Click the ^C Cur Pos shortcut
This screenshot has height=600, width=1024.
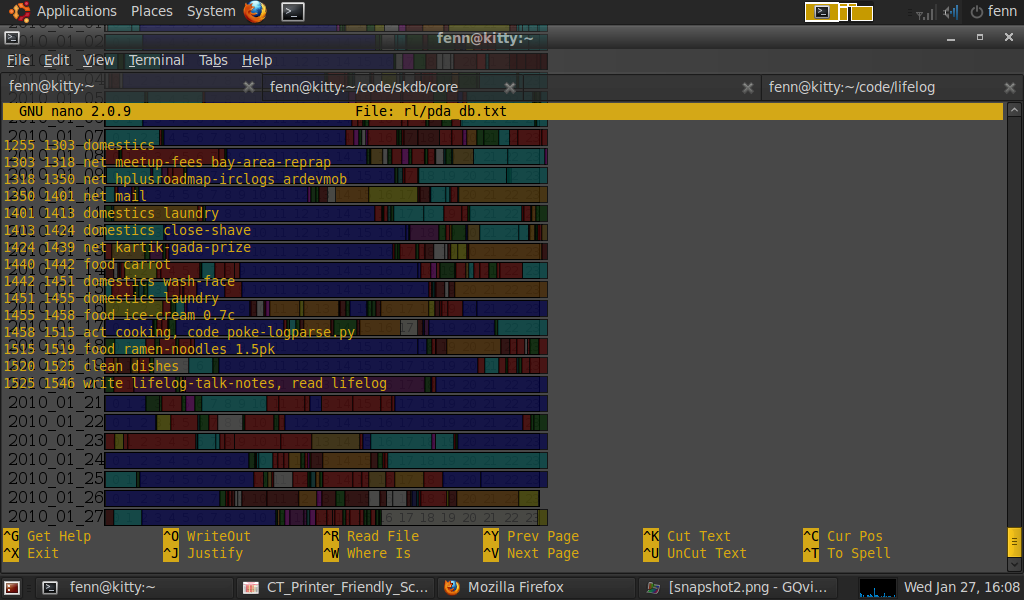[843, 536]
